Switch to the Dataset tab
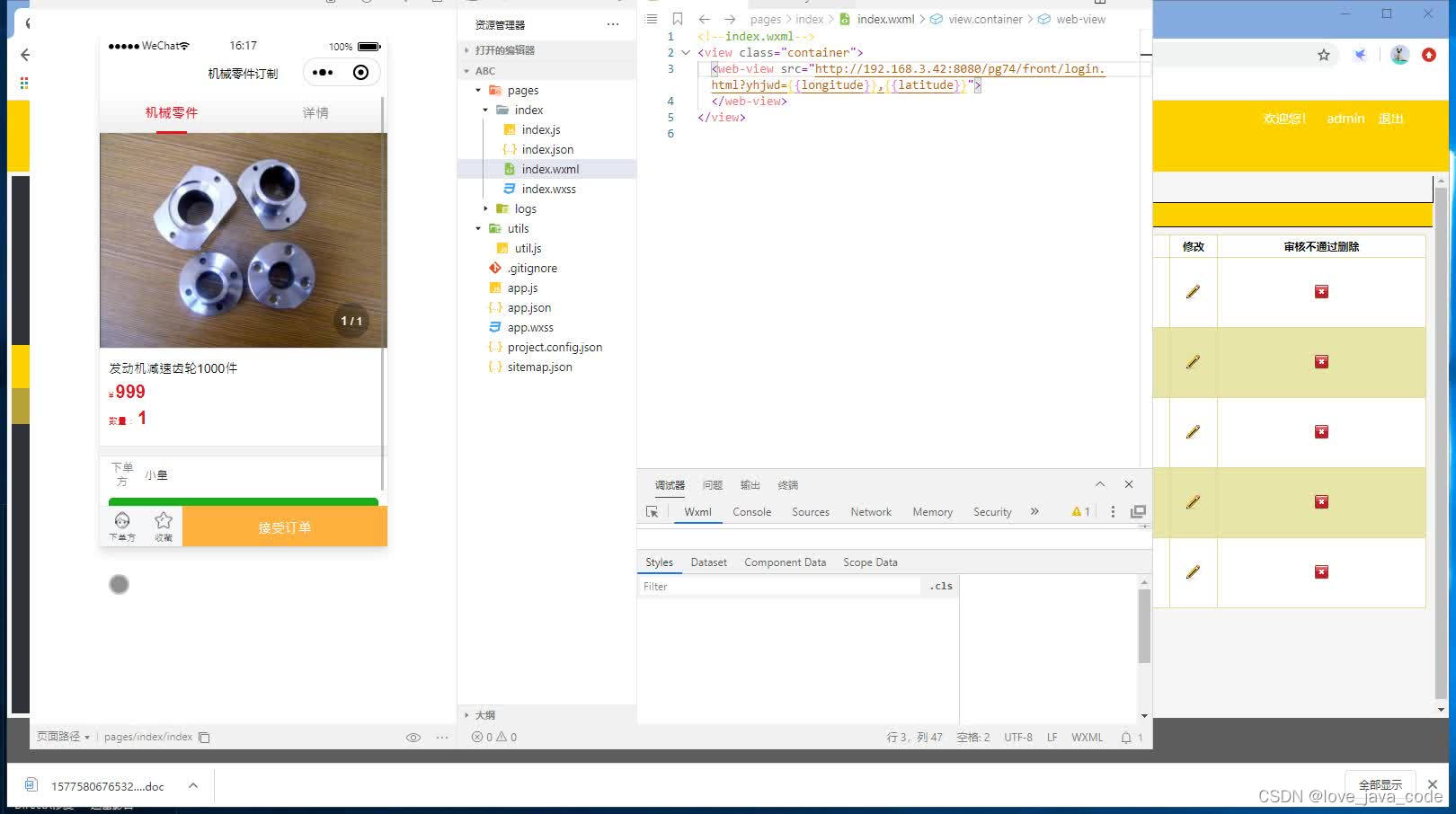This screenshot has width=1456, height=814. [708, 562]
